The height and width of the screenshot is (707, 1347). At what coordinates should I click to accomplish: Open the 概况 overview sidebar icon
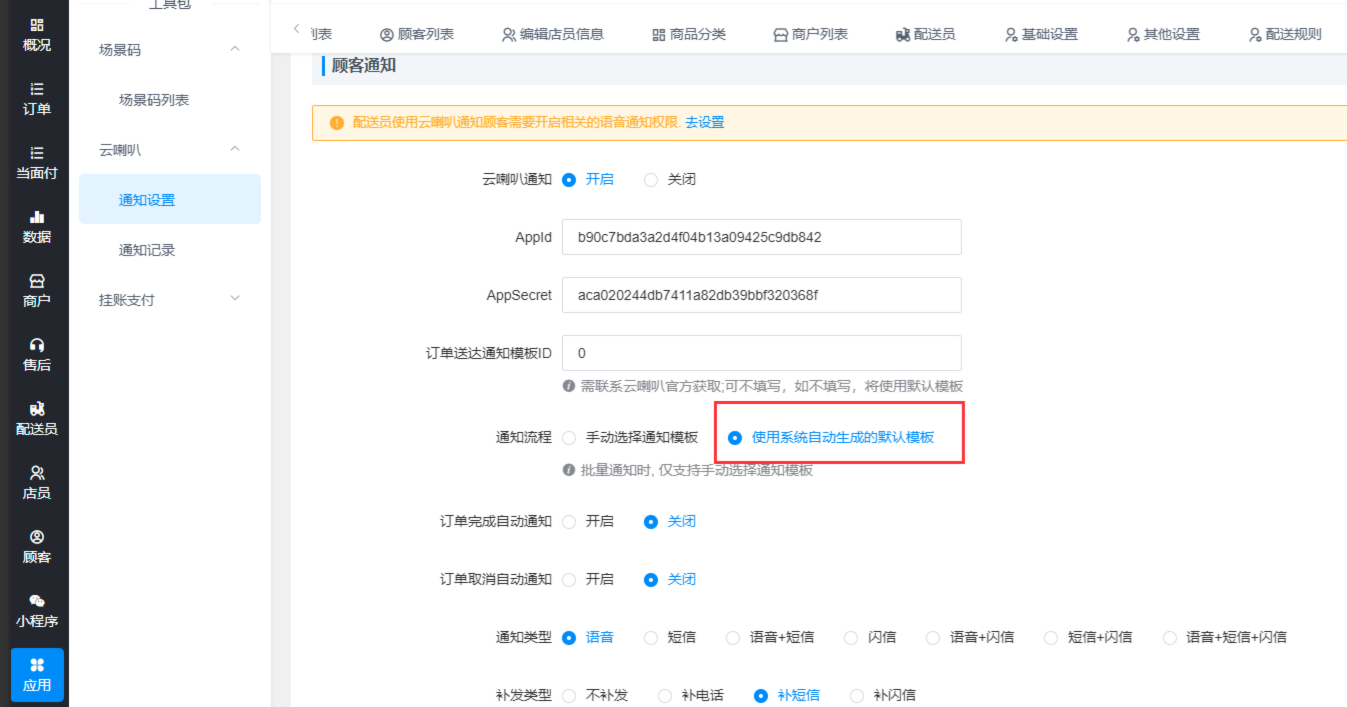pos(36,35)
